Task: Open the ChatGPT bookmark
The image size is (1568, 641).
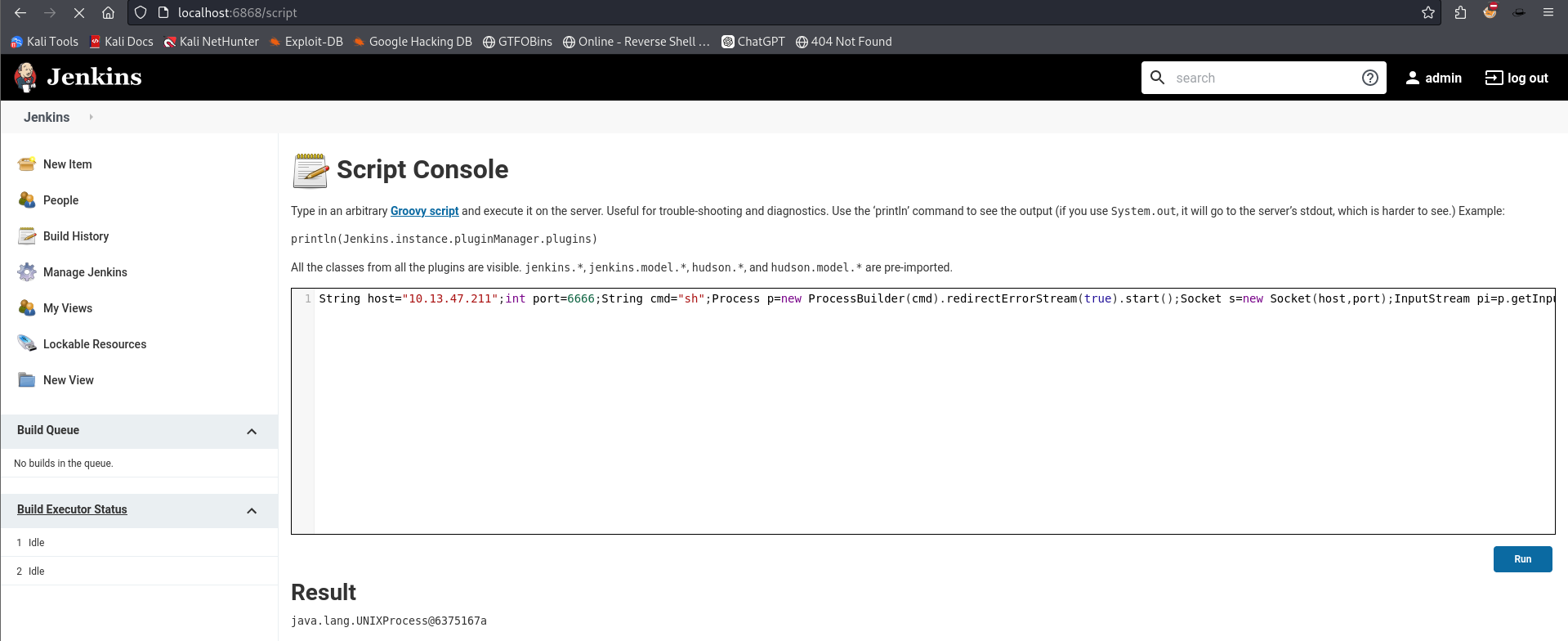Action: pyautogui.click(x=753, y=42)
